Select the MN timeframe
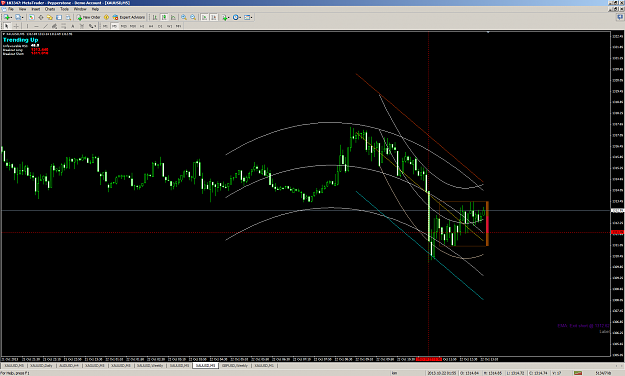 click(178, 26)
